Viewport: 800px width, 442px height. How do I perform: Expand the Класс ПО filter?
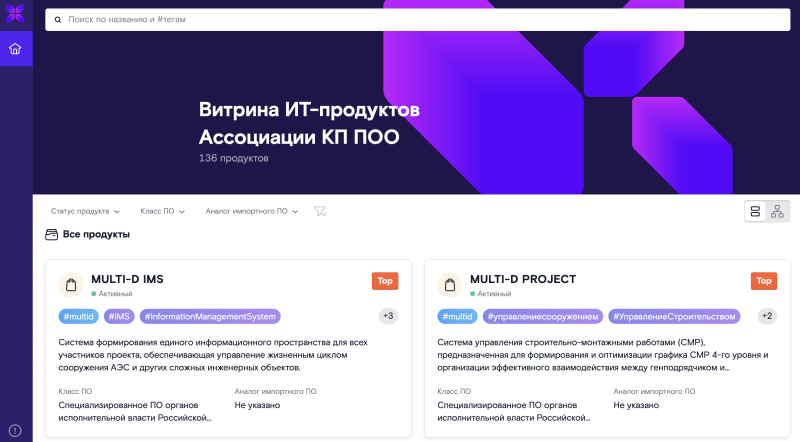tap(162, 211)
